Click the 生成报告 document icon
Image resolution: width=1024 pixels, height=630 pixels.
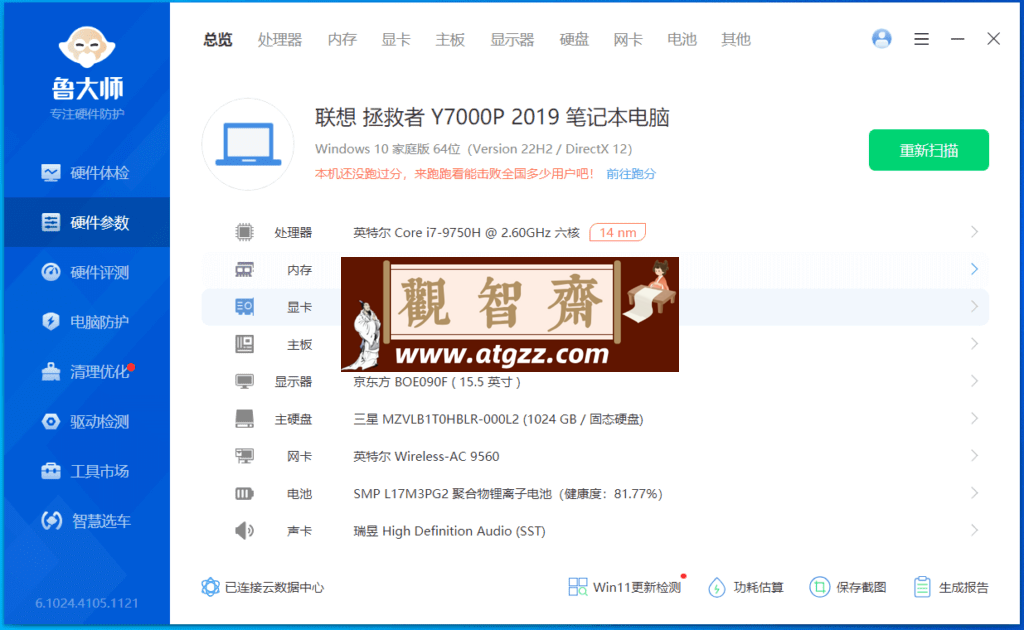[x=921, y=587]
